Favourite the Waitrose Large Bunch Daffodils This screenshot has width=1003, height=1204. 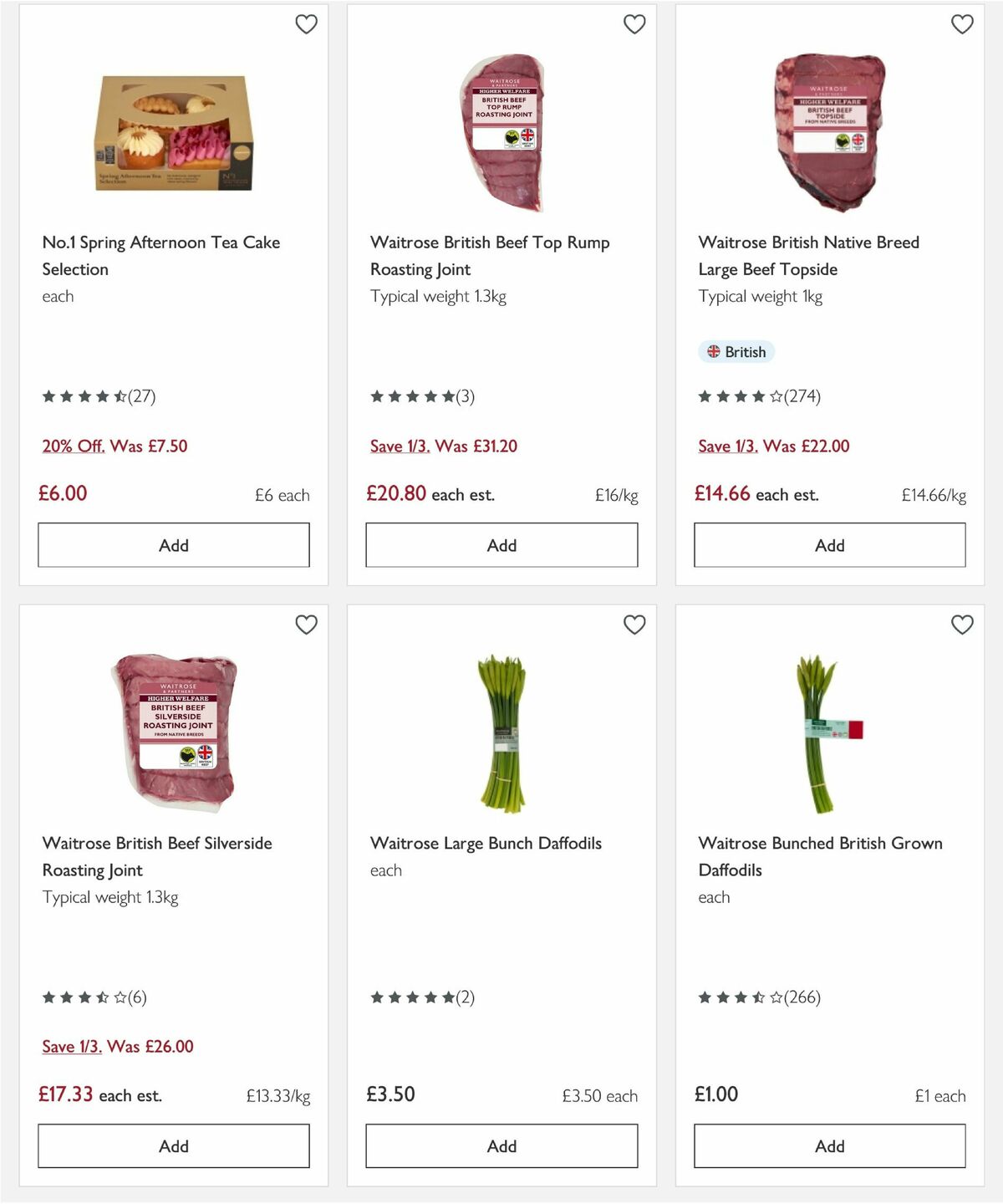[x=634, y=625]
